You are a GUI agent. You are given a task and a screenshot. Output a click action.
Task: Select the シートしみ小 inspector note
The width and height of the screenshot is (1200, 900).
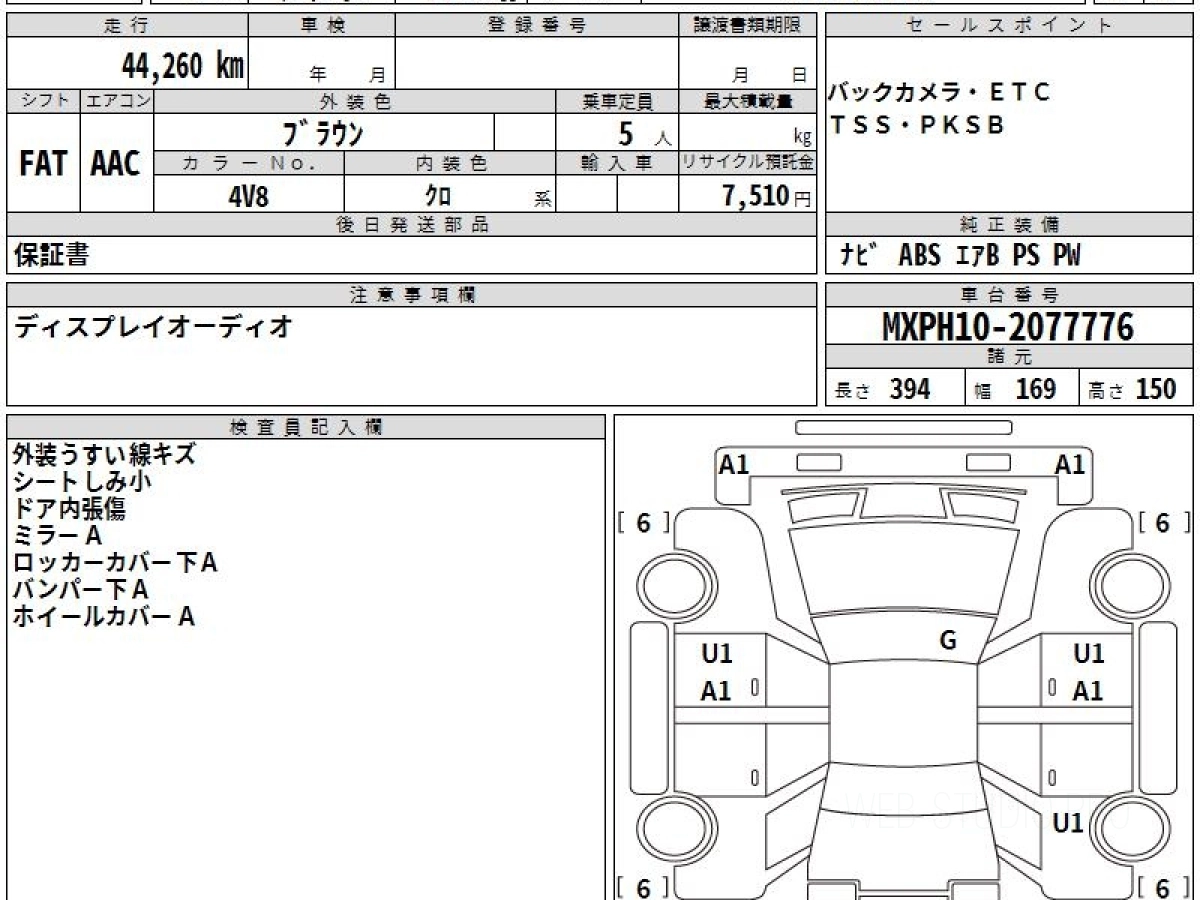pyautogui.click(x=82, y=482)
